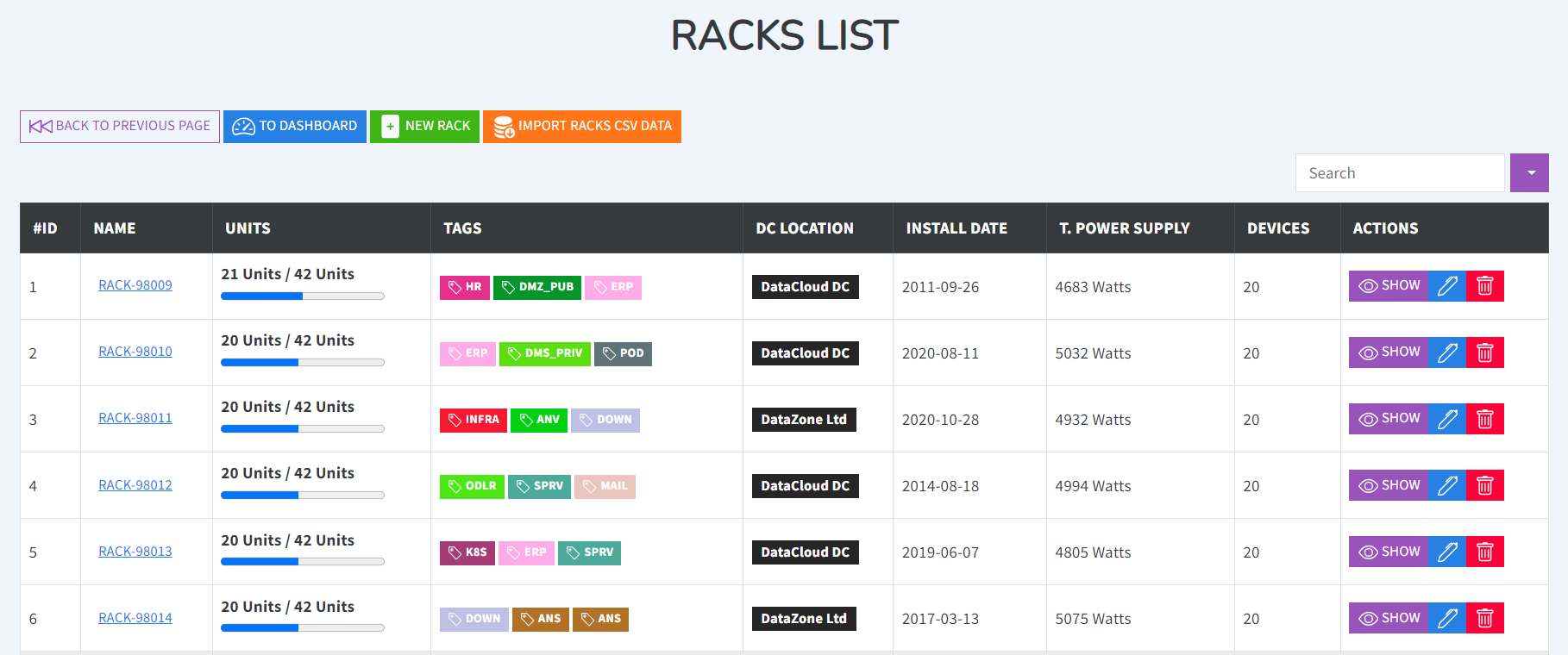This screenshot has height=655, width=1568.
Task: Click the units progress bar for RACK-98009
Action: tap(303, 296)
